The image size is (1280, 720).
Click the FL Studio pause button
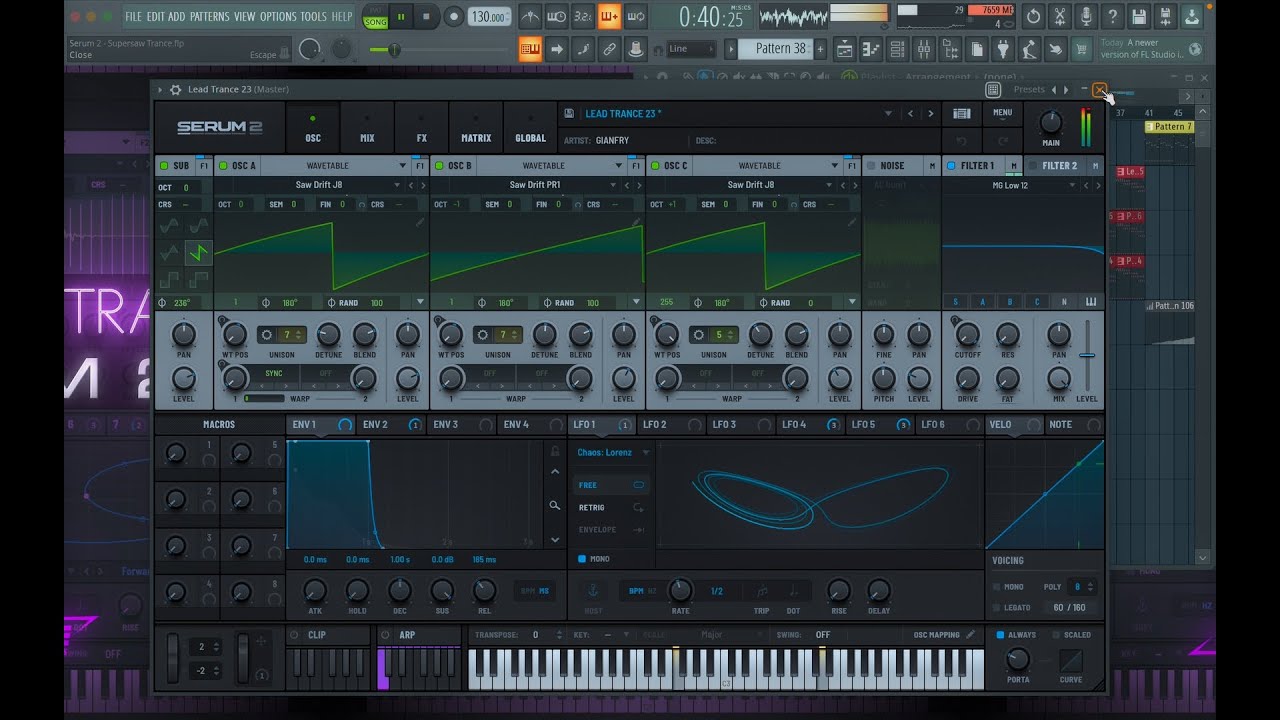pyautogui.click(x=401, y=17)
